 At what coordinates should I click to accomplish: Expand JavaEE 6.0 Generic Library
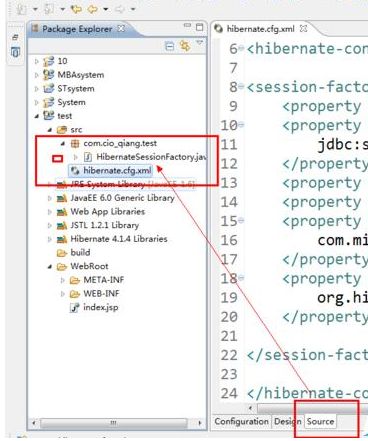point(50,198)
